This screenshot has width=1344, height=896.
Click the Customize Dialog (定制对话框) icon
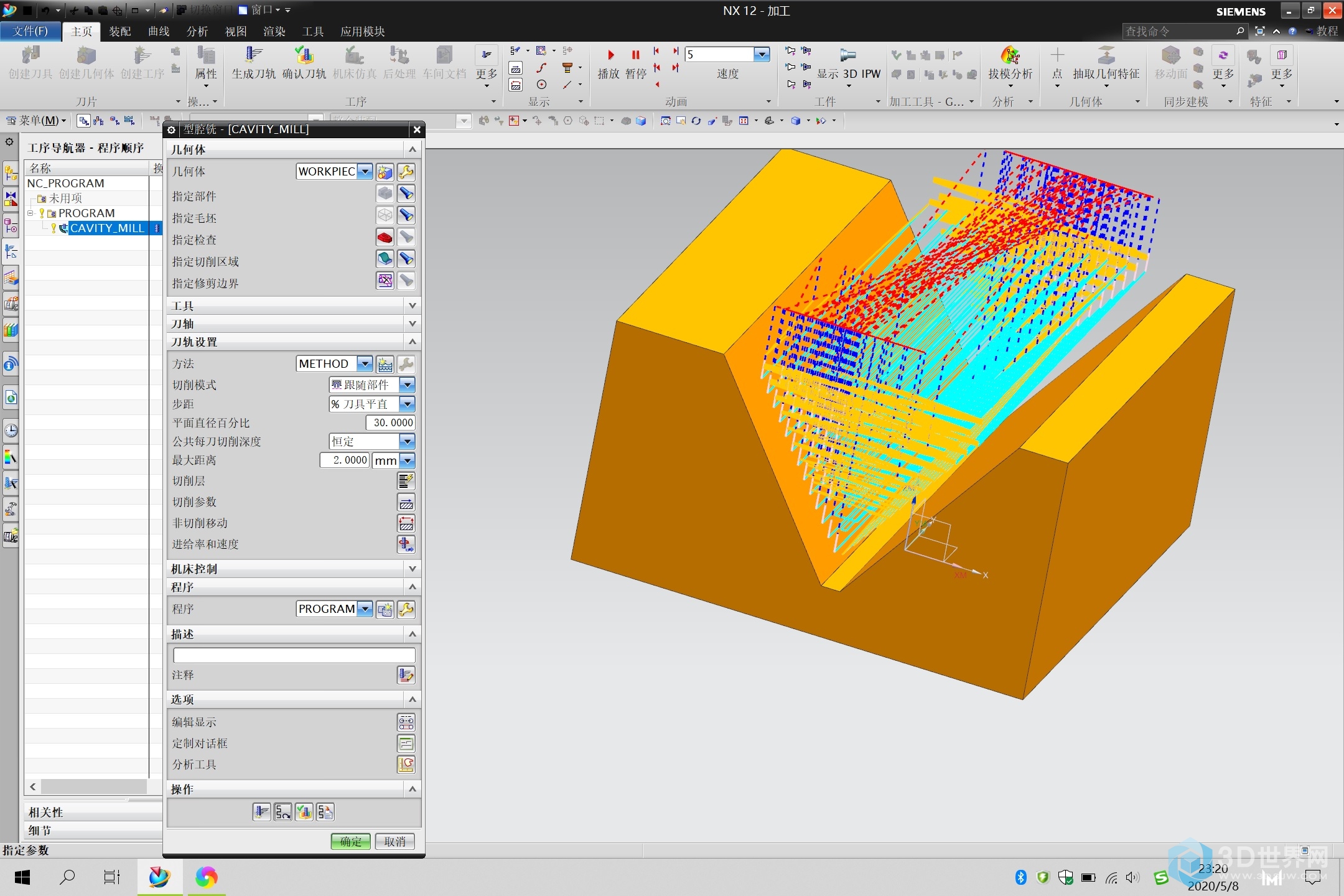coord(406,744)
